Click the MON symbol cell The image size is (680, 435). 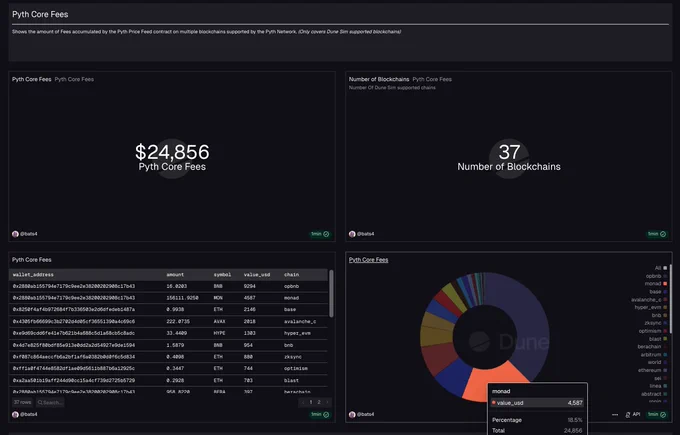[x=218, y=298]
